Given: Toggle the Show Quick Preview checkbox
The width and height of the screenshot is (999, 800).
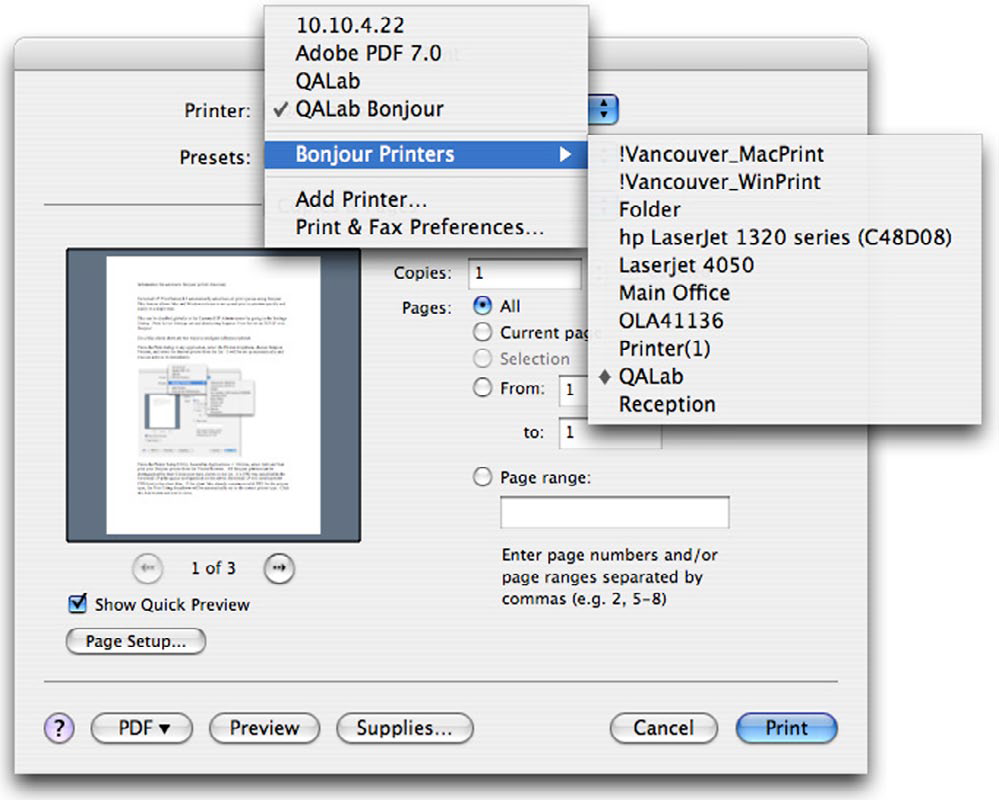Looking at the screenshot, I should tap(78, 603).
